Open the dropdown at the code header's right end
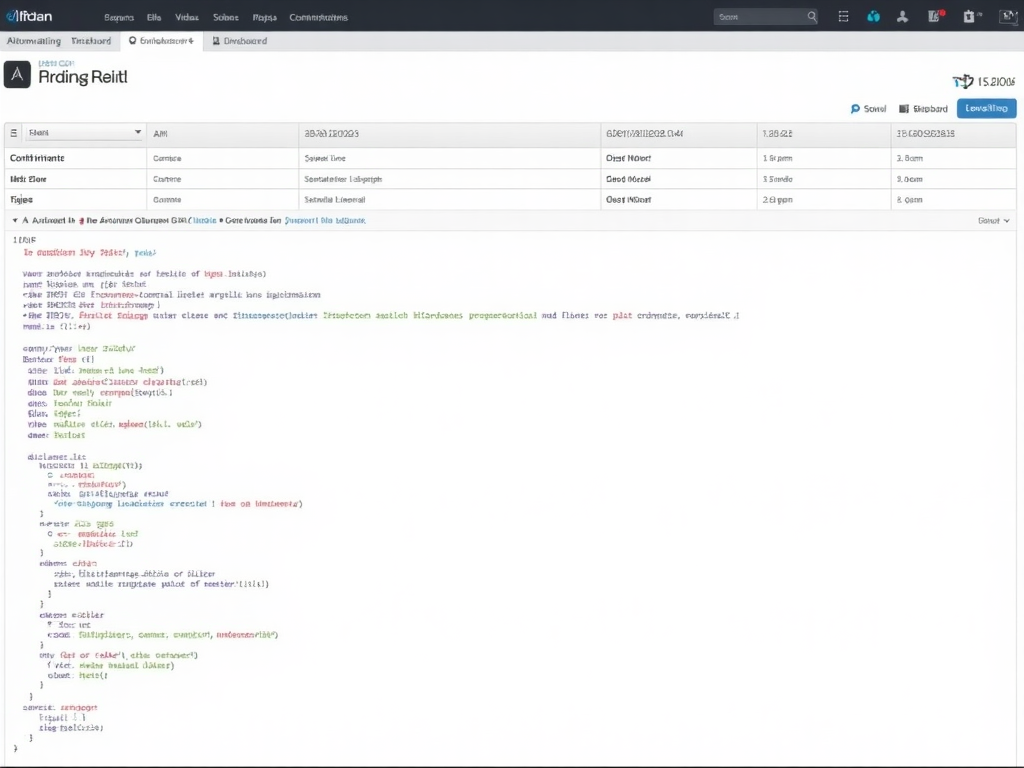This screenshot has width=1024, height=768. [994, 221]
